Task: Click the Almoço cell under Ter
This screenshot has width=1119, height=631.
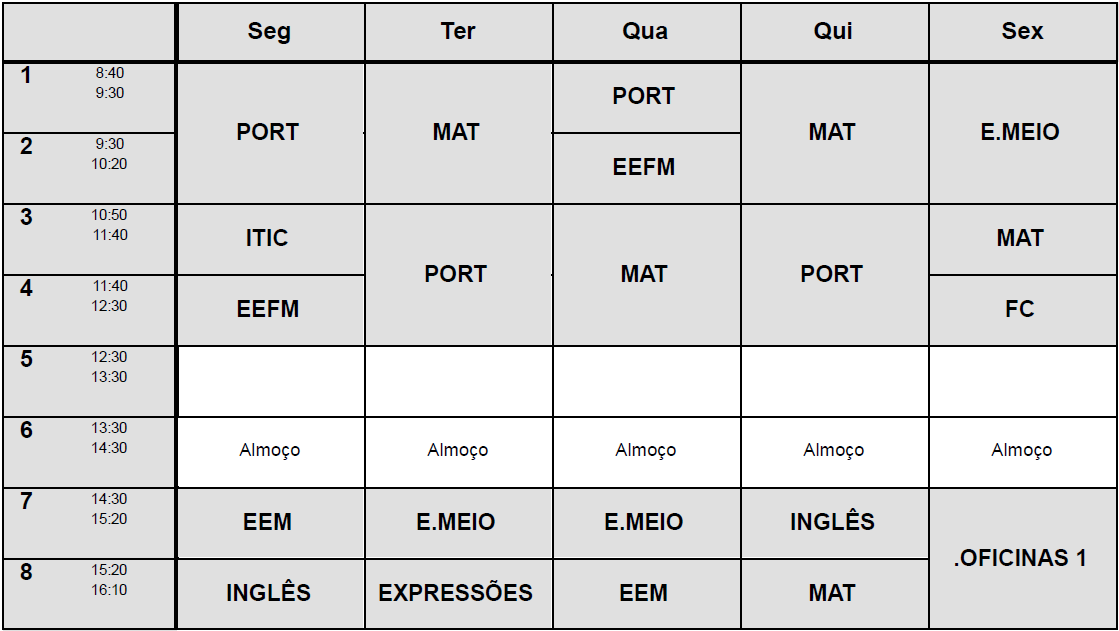Action: (x=457, y=451)
